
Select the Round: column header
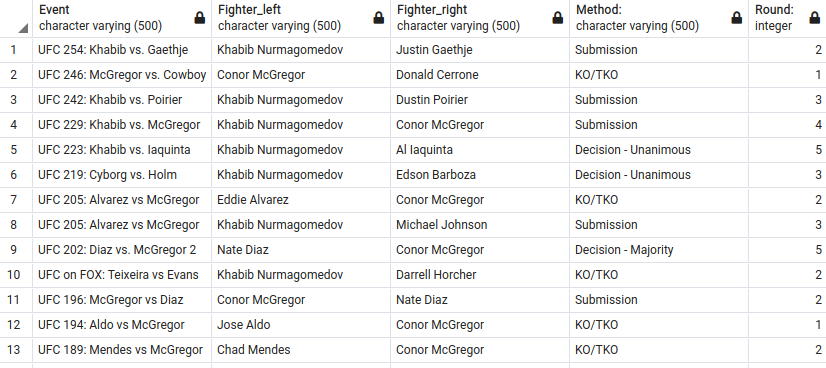pos(788,18)
